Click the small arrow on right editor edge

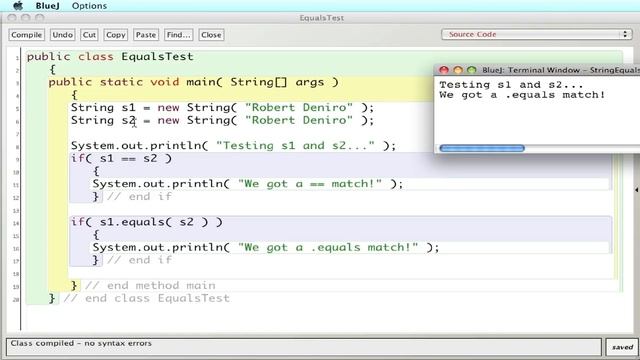tap(636, 190)
